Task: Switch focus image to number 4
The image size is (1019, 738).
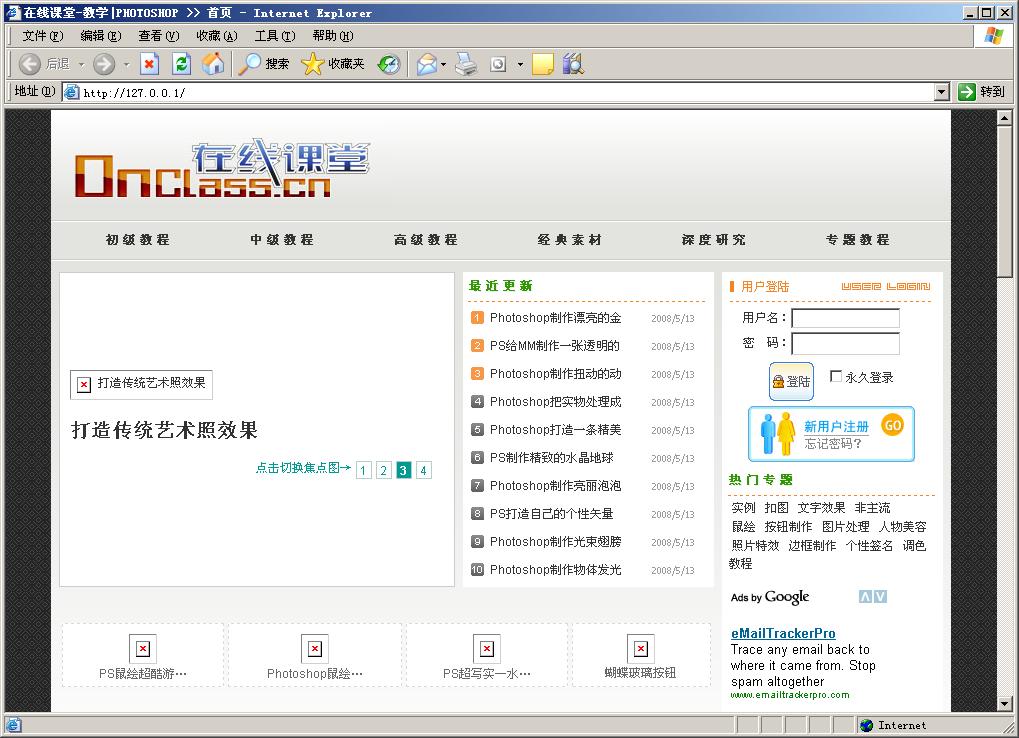Action: click(x=423, y=470)
